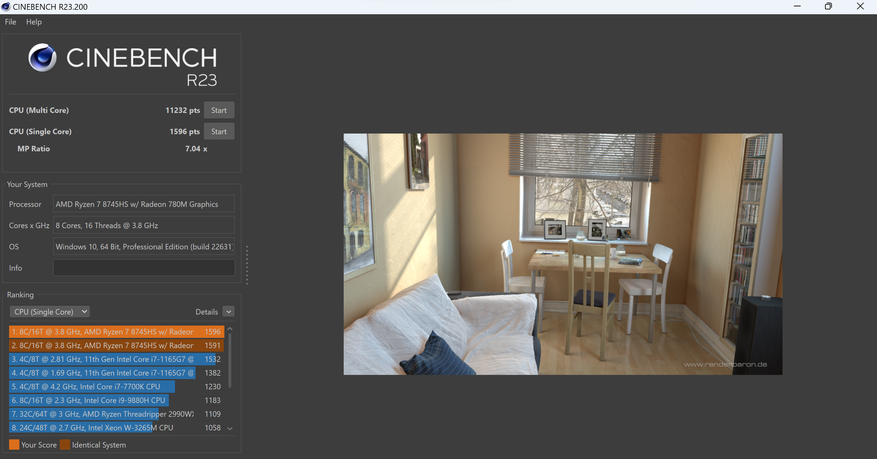Select the Intel Core i9-9880H ranking row
This screenshot has height=459, width=877.
[116, 400]
